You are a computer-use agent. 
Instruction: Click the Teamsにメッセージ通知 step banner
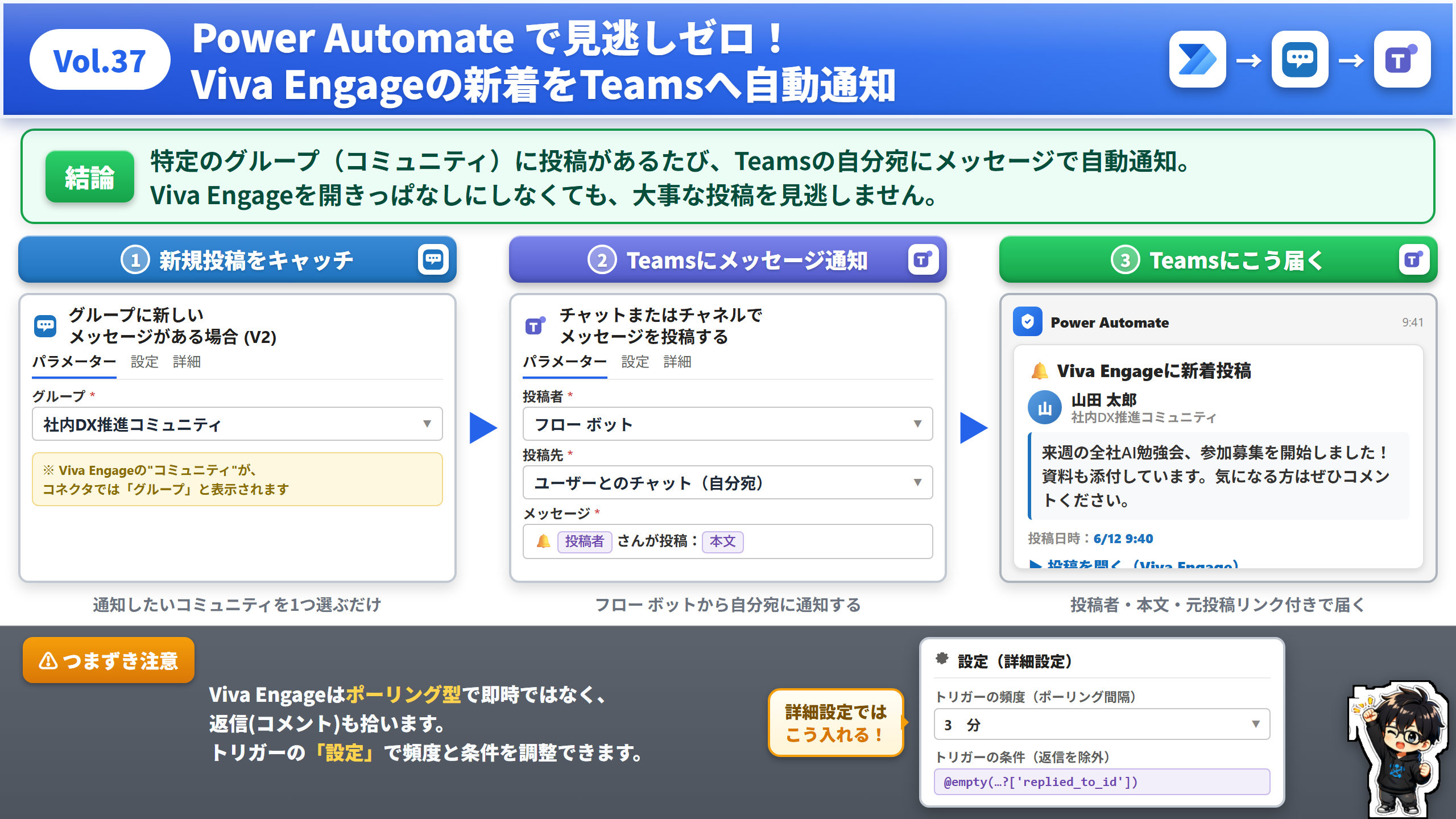click(x=727, y=259)
